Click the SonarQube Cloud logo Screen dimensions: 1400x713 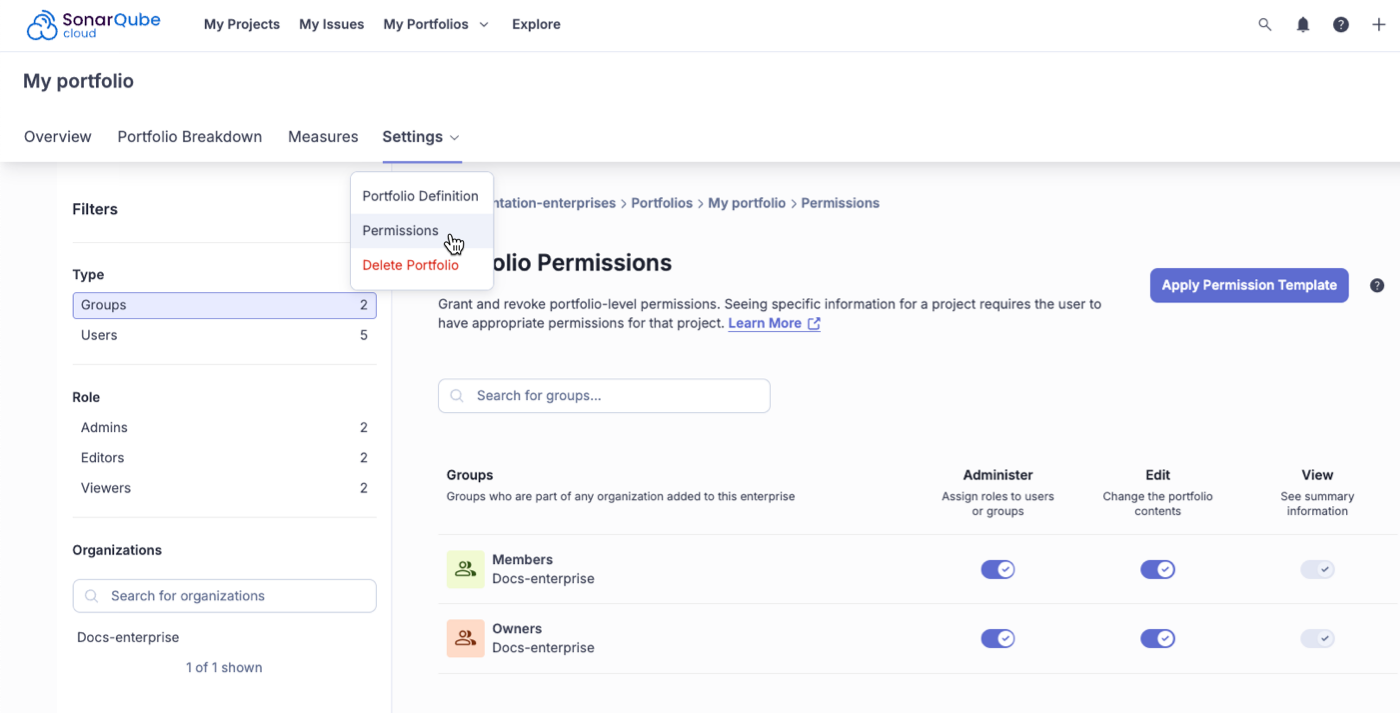pyautogui.click(x=92, y=23)
